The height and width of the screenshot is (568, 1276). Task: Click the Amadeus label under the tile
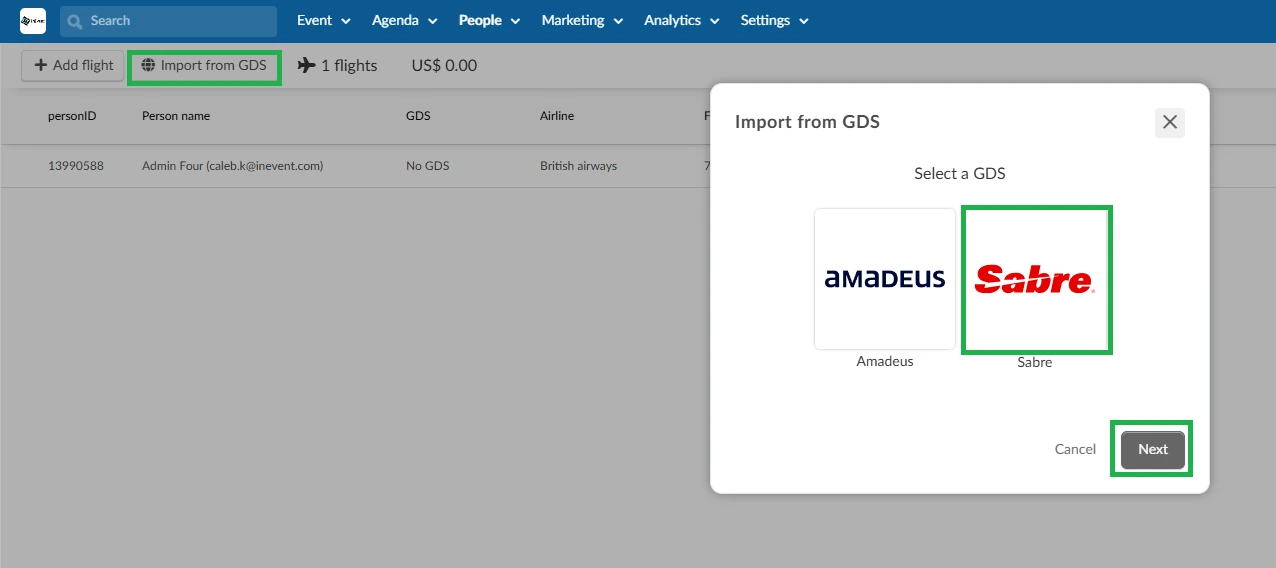pos(885,362)
